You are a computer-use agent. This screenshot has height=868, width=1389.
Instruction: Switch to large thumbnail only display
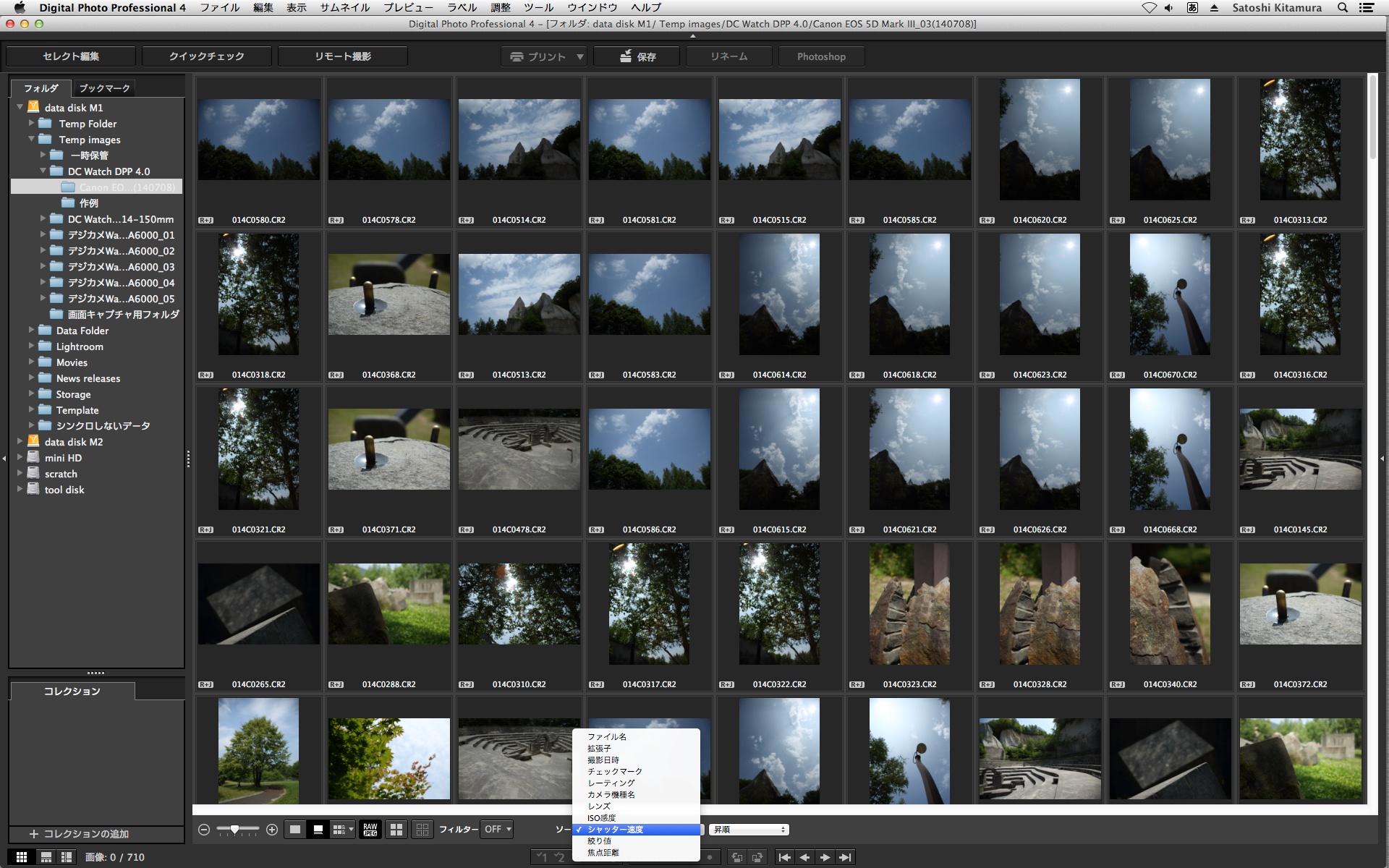click(x=295, y=830)
